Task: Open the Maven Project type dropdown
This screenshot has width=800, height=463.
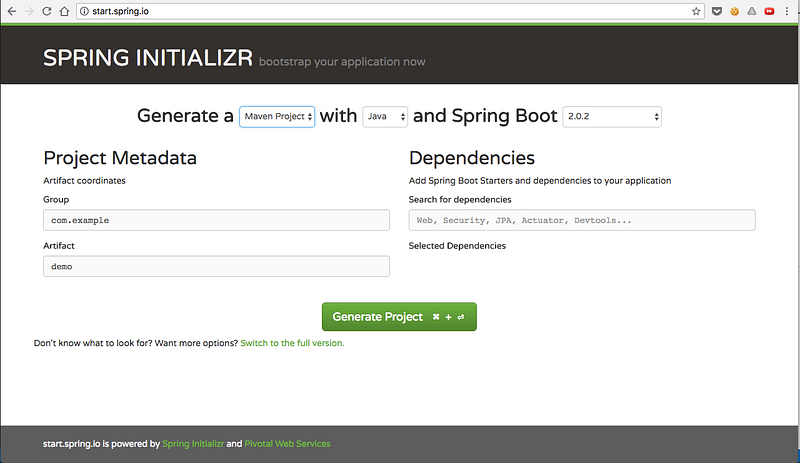Action: point(277,116)
